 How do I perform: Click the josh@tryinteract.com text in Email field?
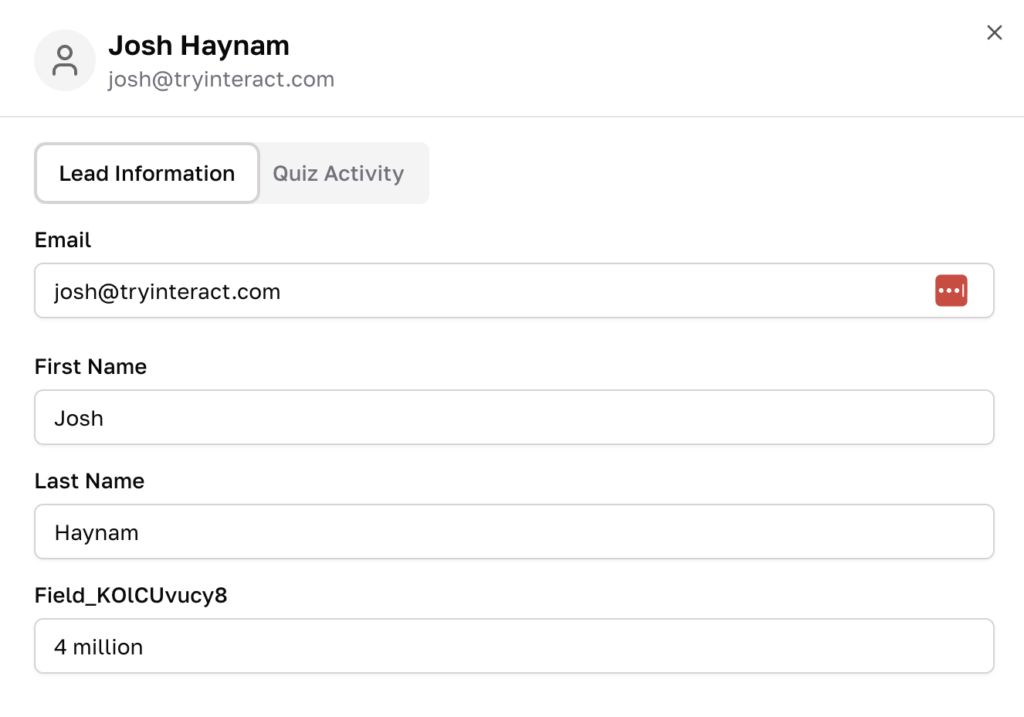tap(167, 292)
